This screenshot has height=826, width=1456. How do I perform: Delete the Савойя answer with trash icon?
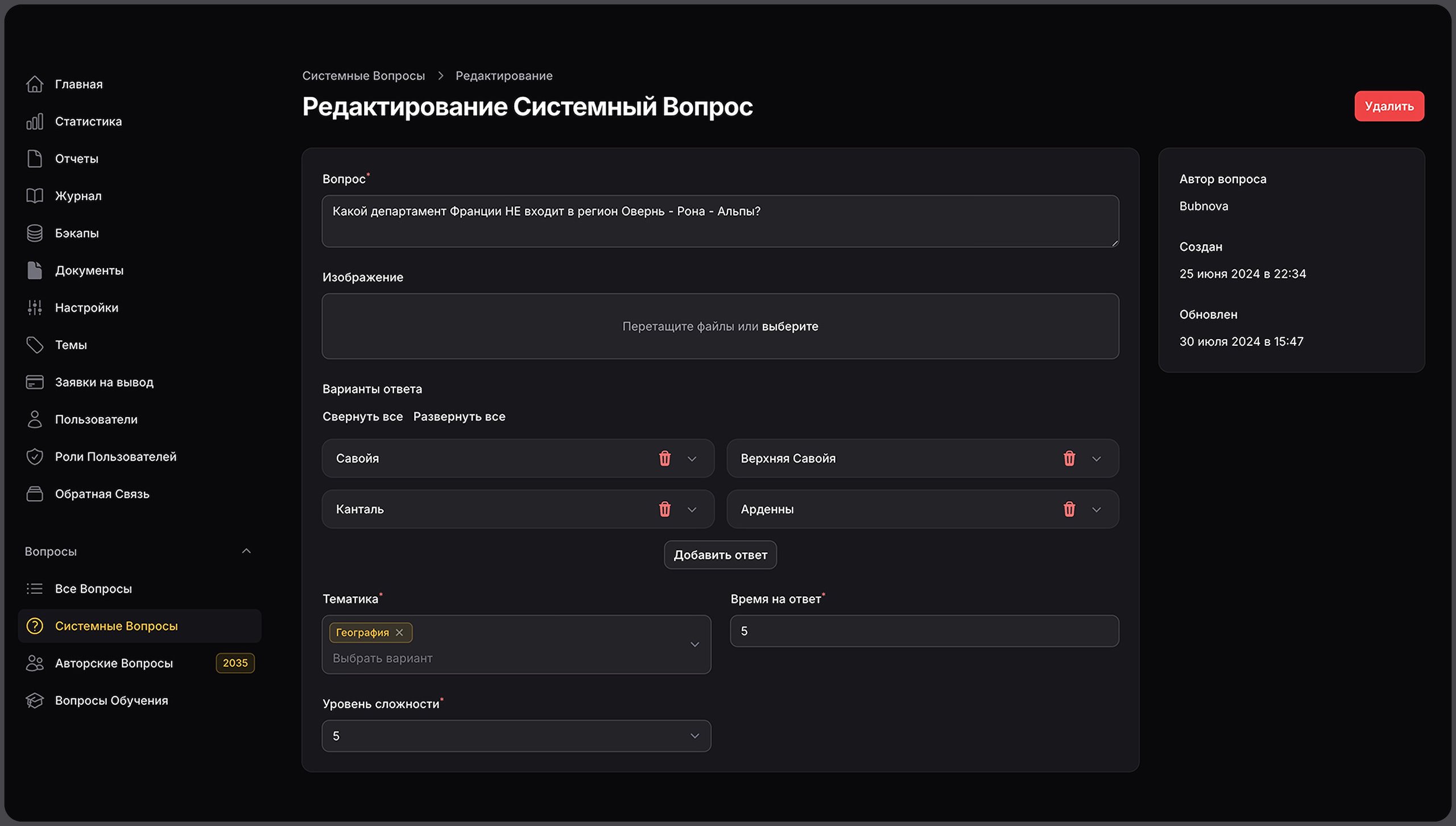(664, 459)
